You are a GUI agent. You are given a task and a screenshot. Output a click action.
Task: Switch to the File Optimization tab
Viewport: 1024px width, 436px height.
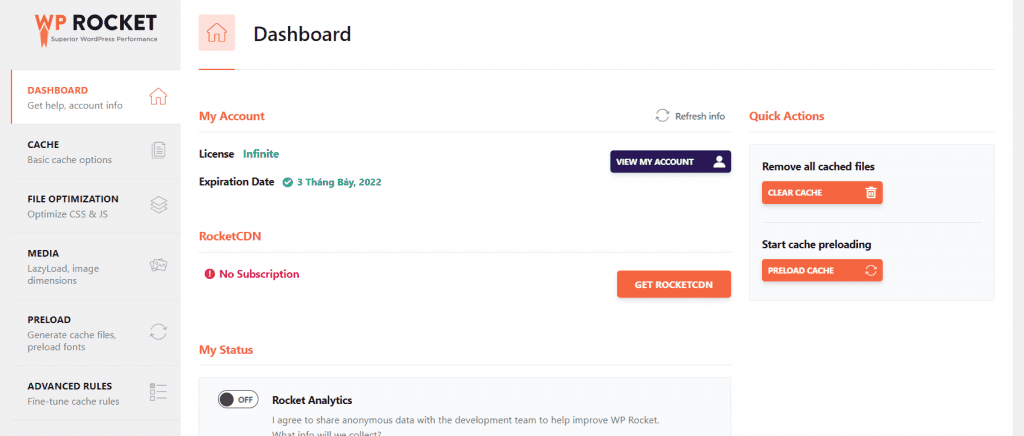tap(73, 205)
